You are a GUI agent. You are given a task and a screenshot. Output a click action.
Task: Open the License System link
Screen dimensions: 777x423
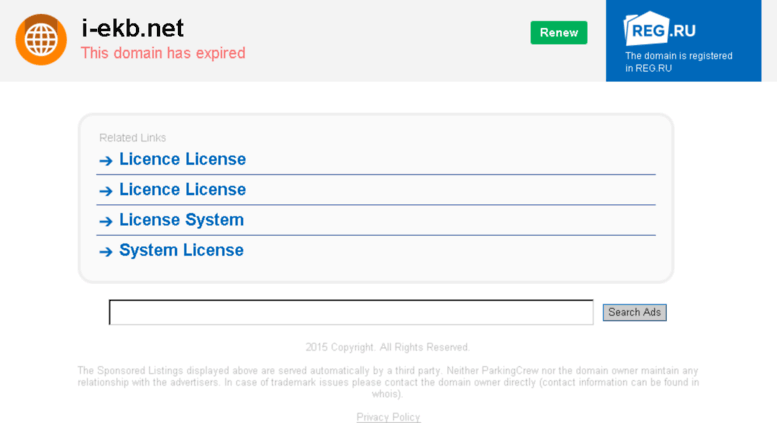(181, 219)
